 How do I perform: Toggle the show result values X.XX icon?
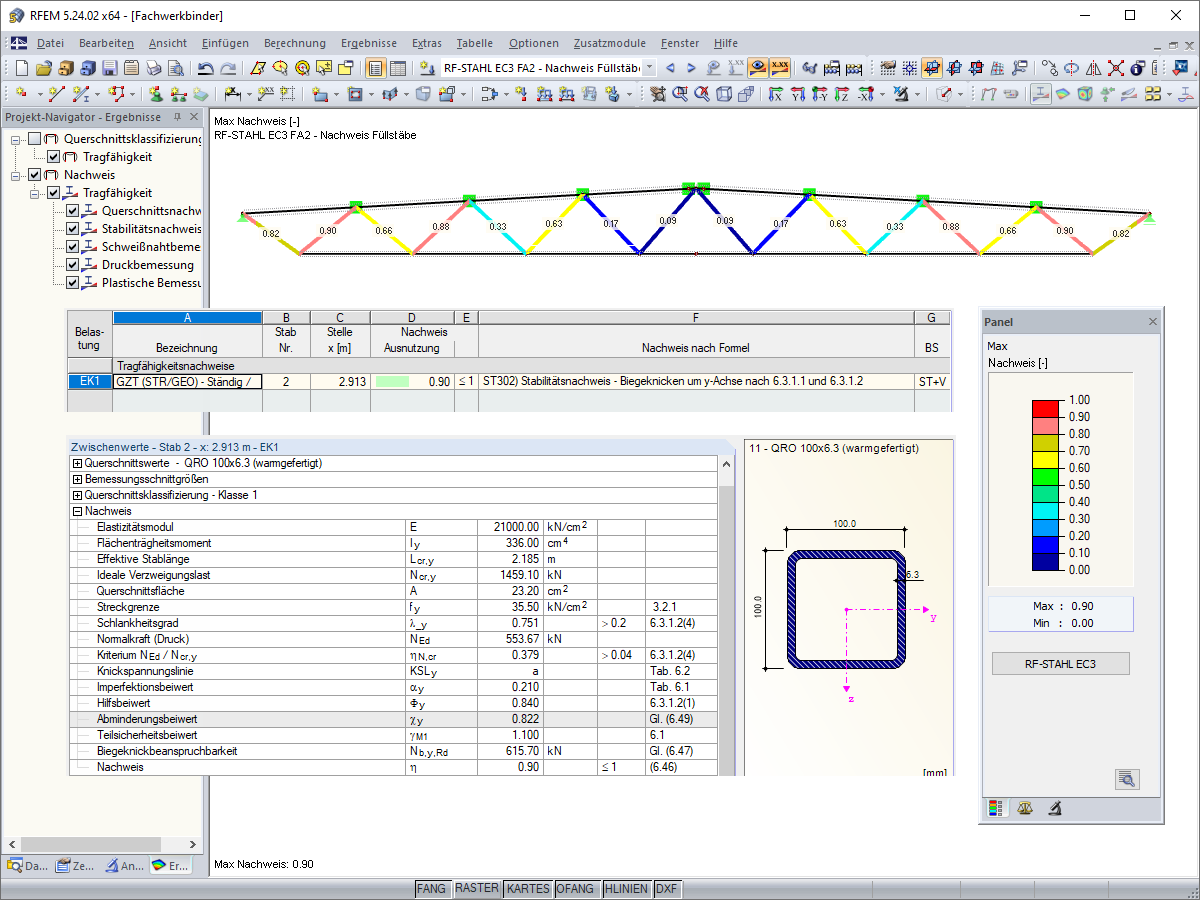780,68
